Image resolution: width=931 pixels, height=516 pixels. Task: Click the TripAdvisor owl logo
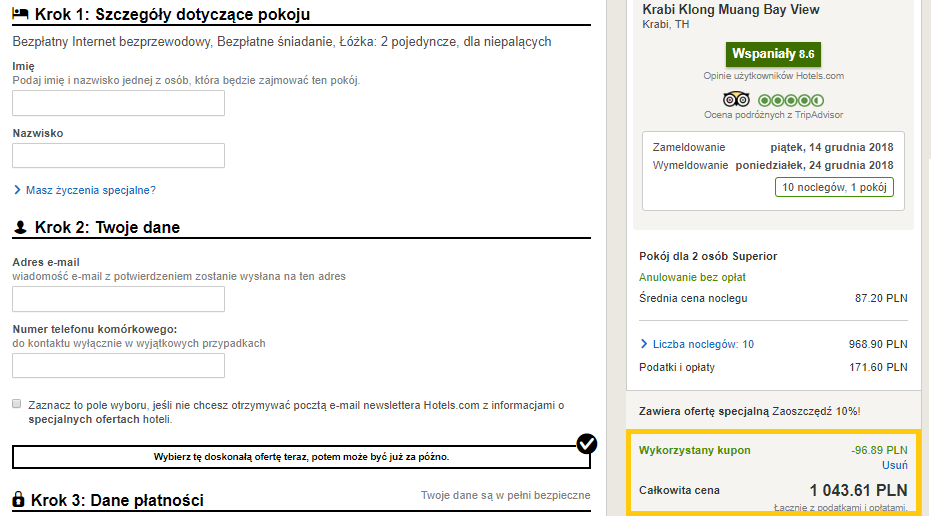click(x=736, y=99)
